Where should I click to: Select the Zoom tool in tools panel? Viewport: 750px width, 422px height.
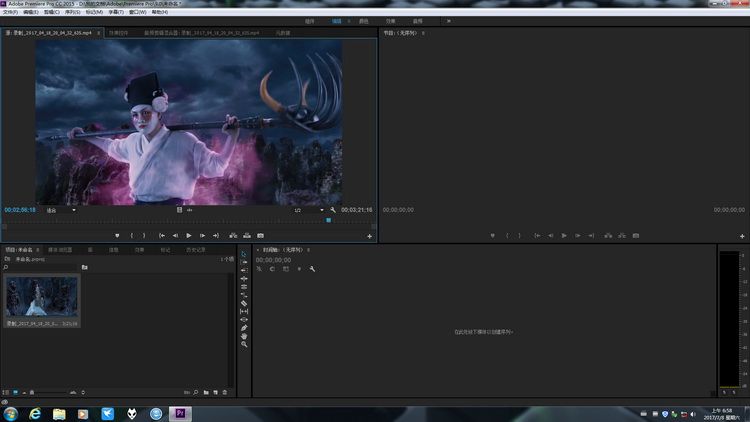pos(244,344)
